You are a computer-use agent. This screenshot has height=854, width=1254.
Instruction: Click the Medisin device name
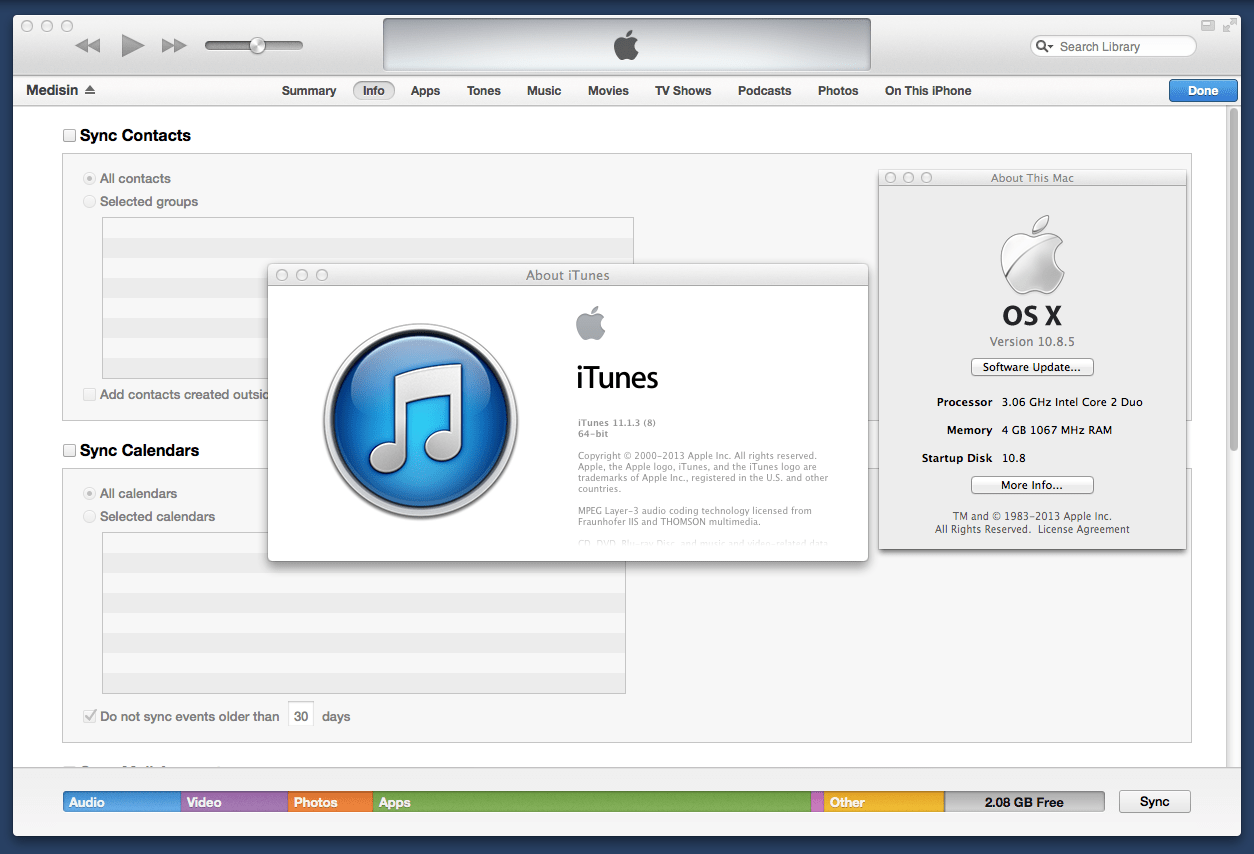(52, 90)
